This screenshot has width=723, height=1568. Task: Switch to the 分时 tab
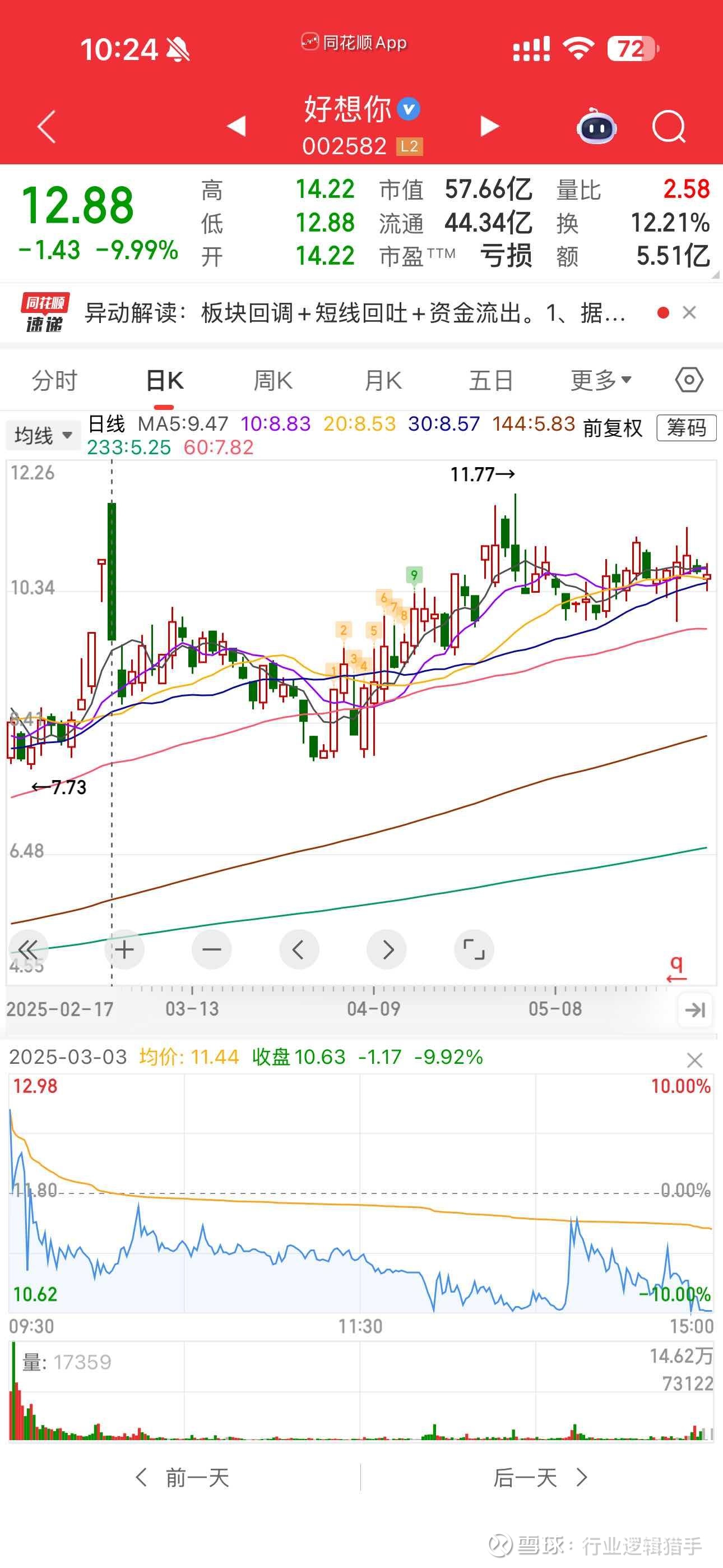(x=55, y=381)
